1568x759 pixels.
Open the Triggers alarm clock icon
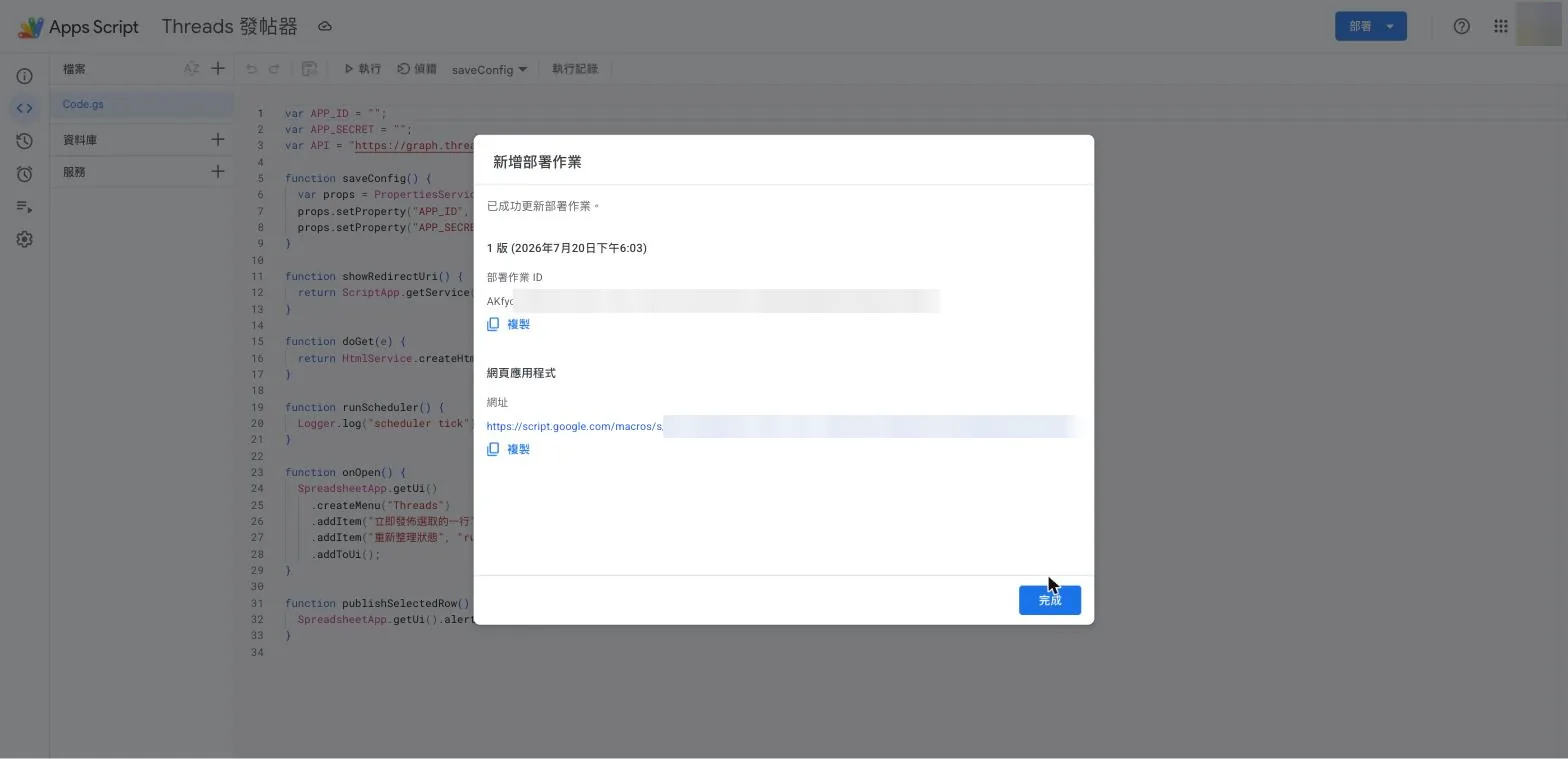click(x=24, y=174)
